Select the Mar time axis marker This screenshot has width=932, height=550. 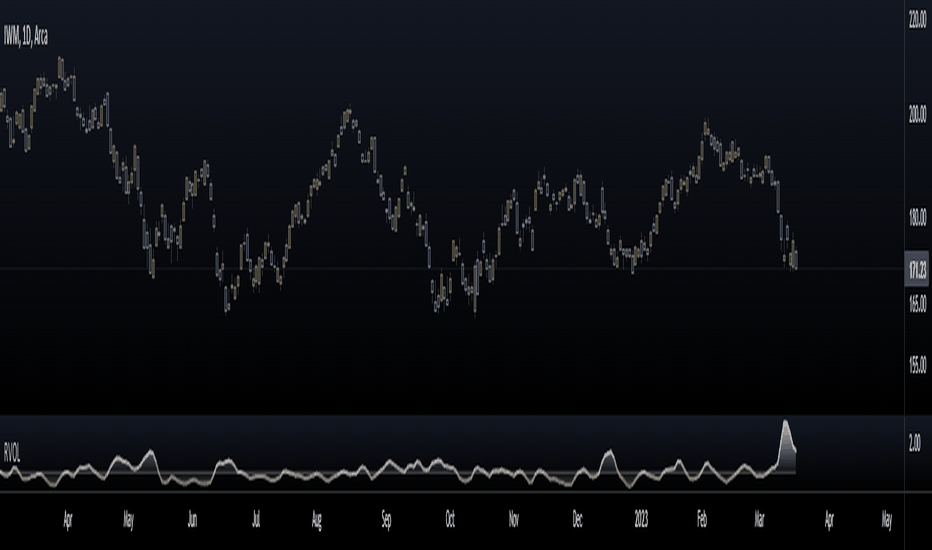click(x=759, y=520)
